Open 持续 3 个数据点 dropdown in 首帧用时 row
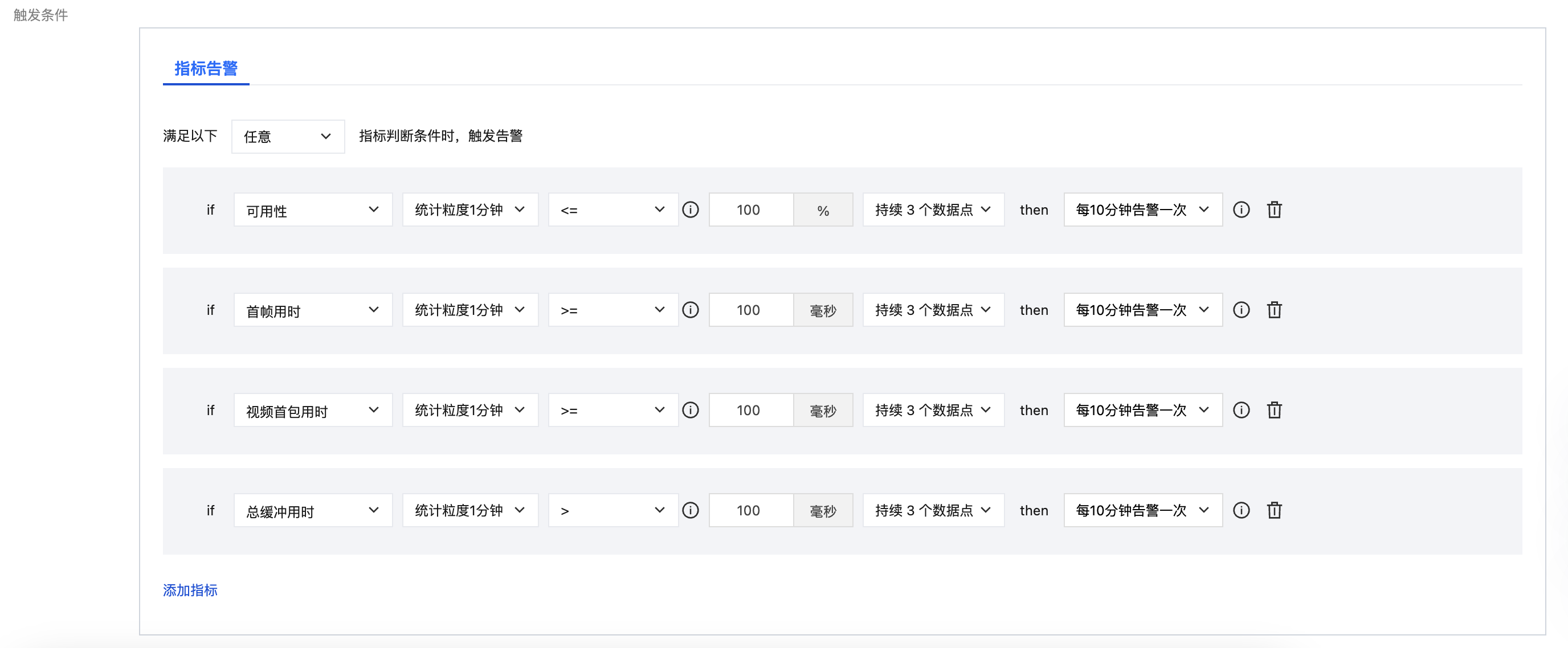The height and width of the screenshot is (648, 1568). coord(933,310)
